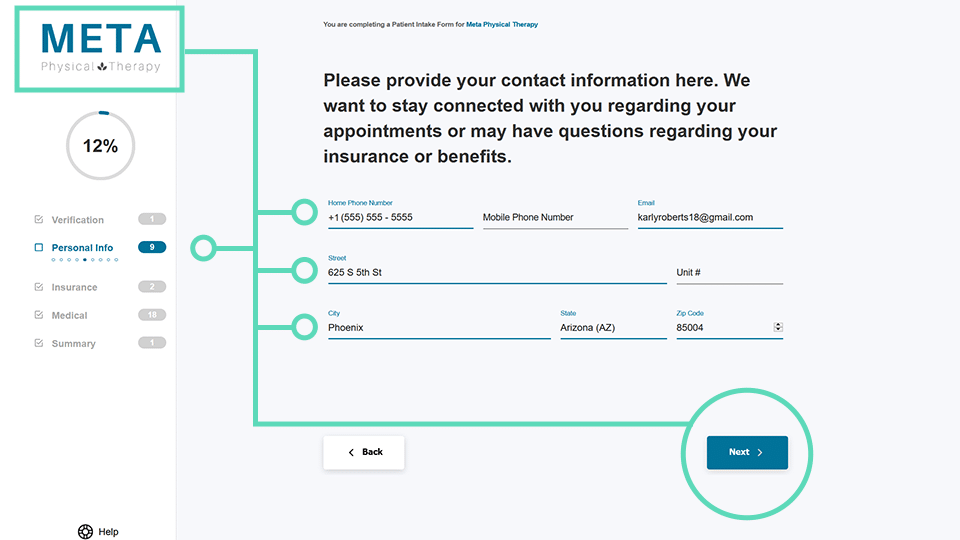The height and width of the screenshot is (540, 960).
Task: Click the Insurance step checkmark icon
Action: [x=39, y=287]
